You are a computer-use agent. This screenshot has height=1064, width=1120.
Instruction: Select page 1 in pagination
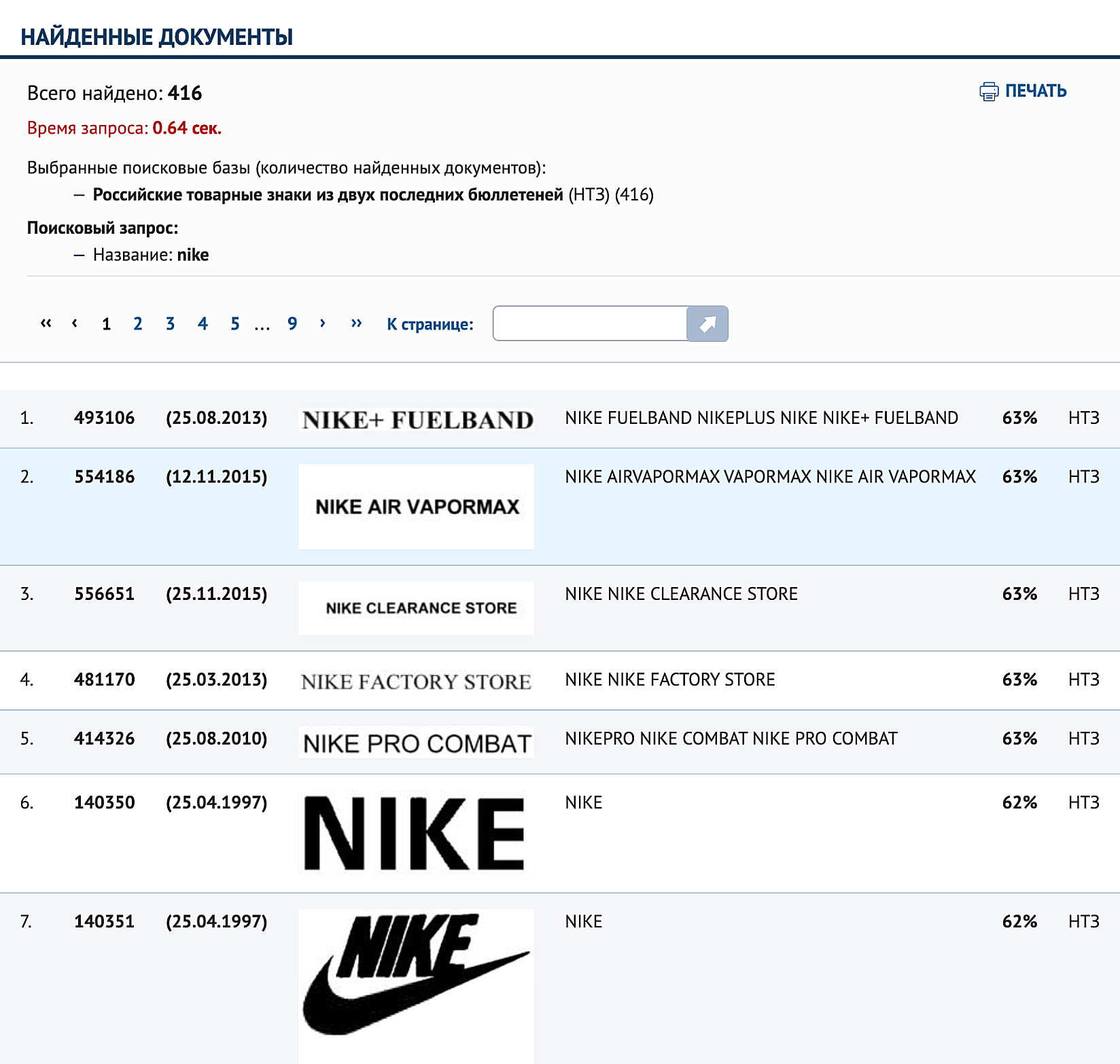pyautogui.click(x=107, y=323)
